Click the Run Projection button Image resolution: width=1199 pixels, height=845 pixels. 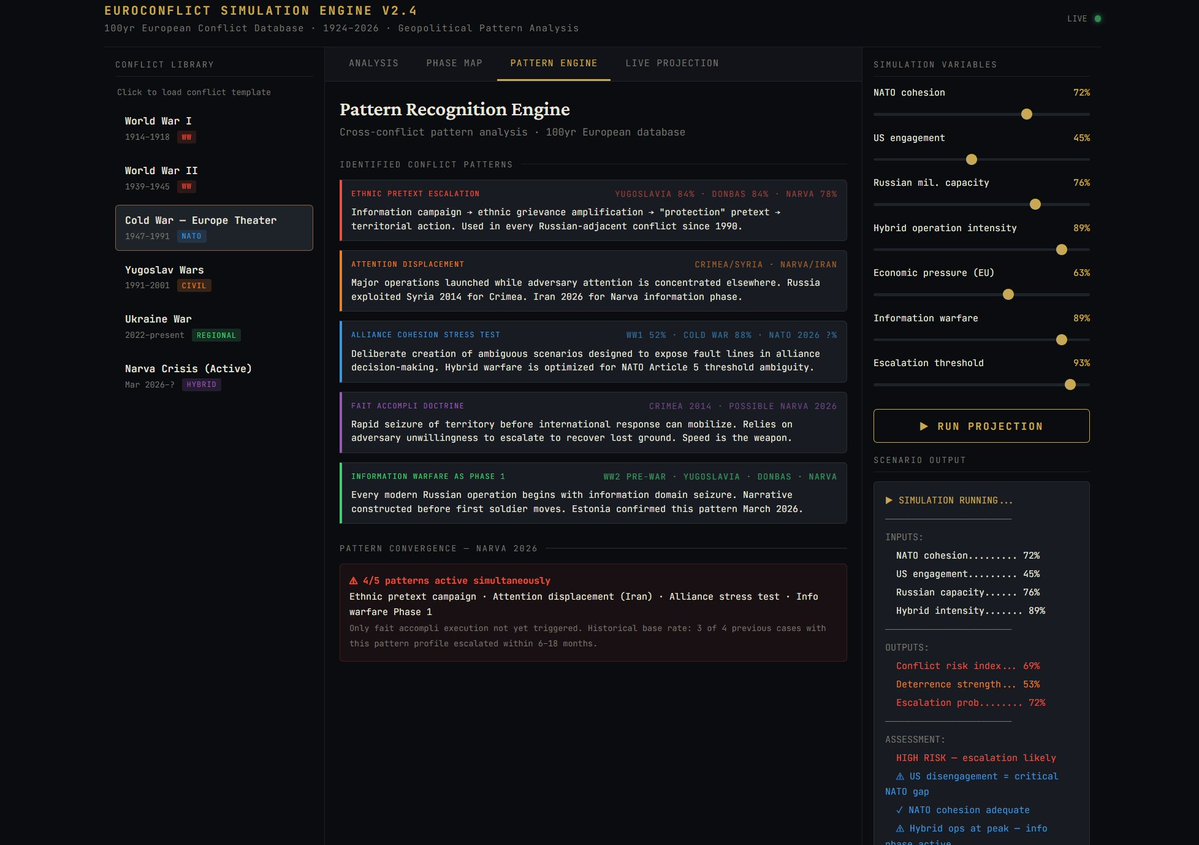pos(981,426)
